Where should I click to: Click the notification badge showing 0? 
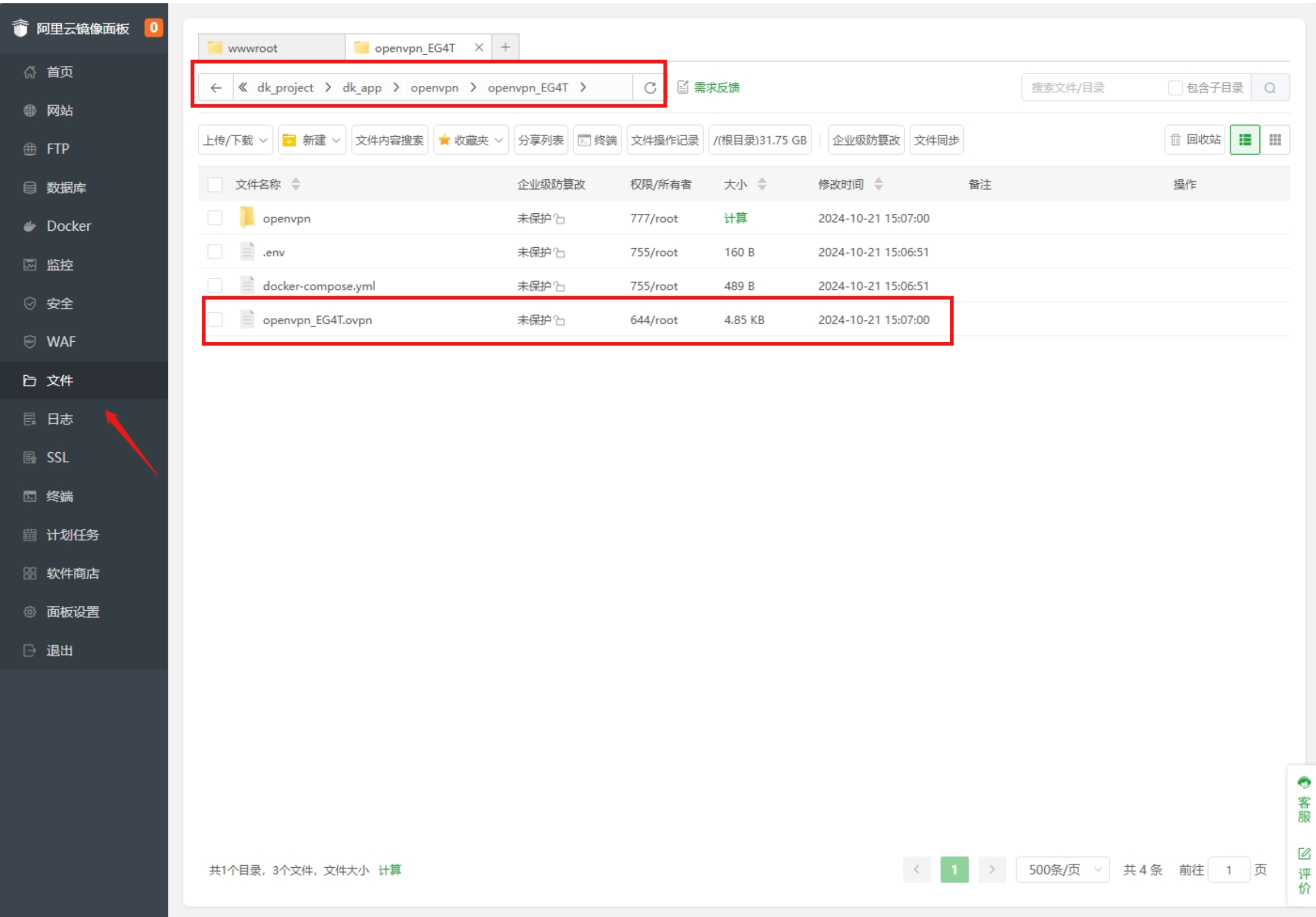(x=154, y=27)
